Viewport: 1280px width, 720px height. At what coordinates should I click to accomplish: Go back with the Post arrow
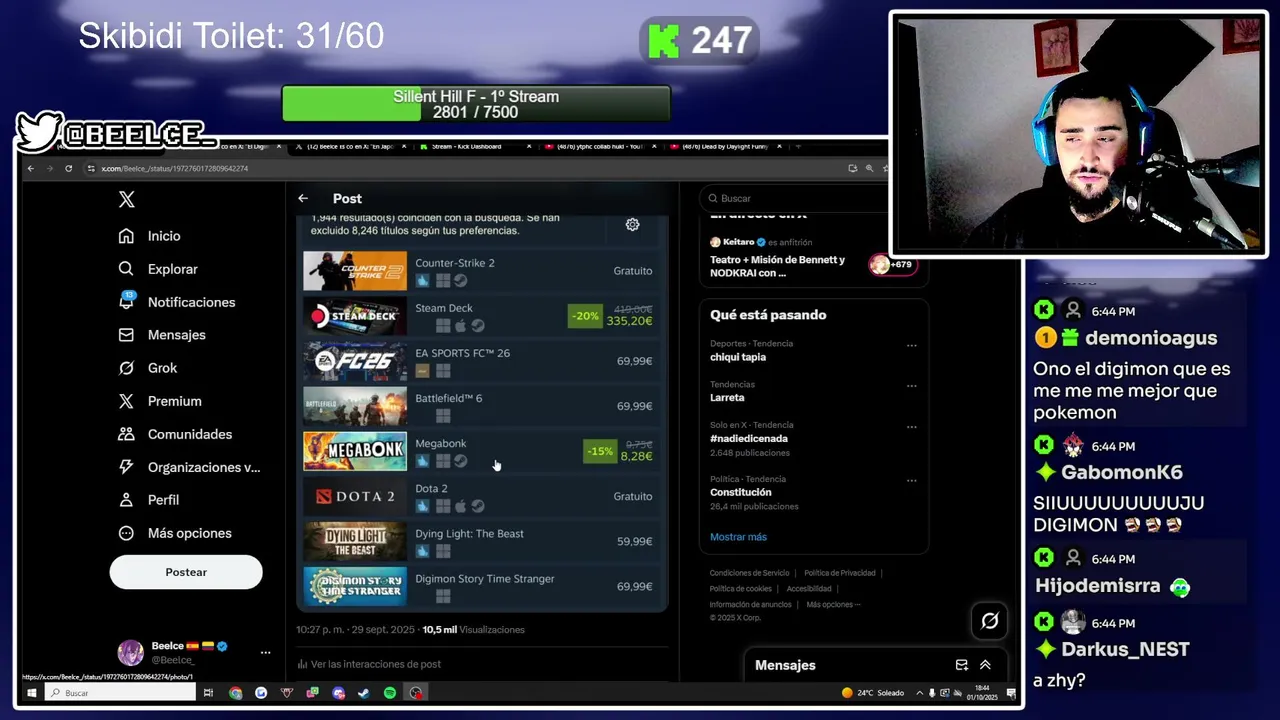tap(303, 198)
